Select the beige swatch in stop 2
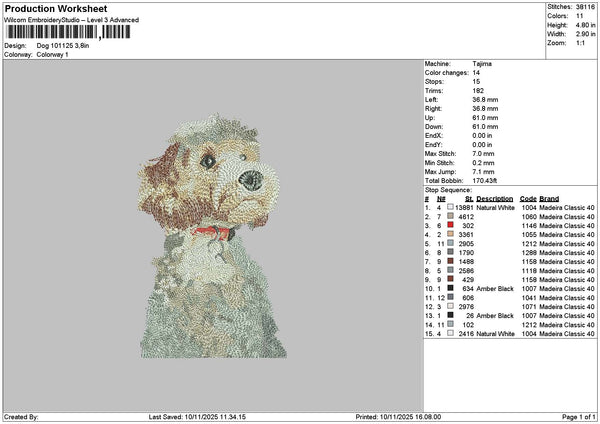 click(450, 216)
